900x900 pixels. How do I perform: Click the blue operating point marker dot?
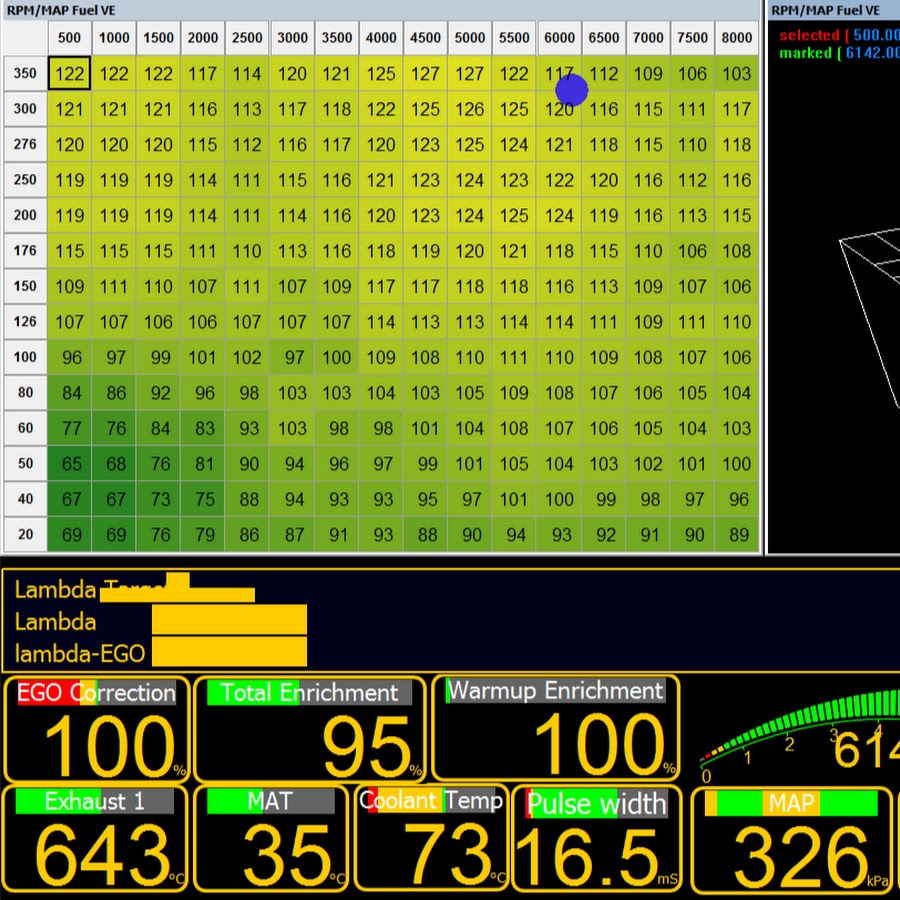pyautogui.click(x=571, y=90)
